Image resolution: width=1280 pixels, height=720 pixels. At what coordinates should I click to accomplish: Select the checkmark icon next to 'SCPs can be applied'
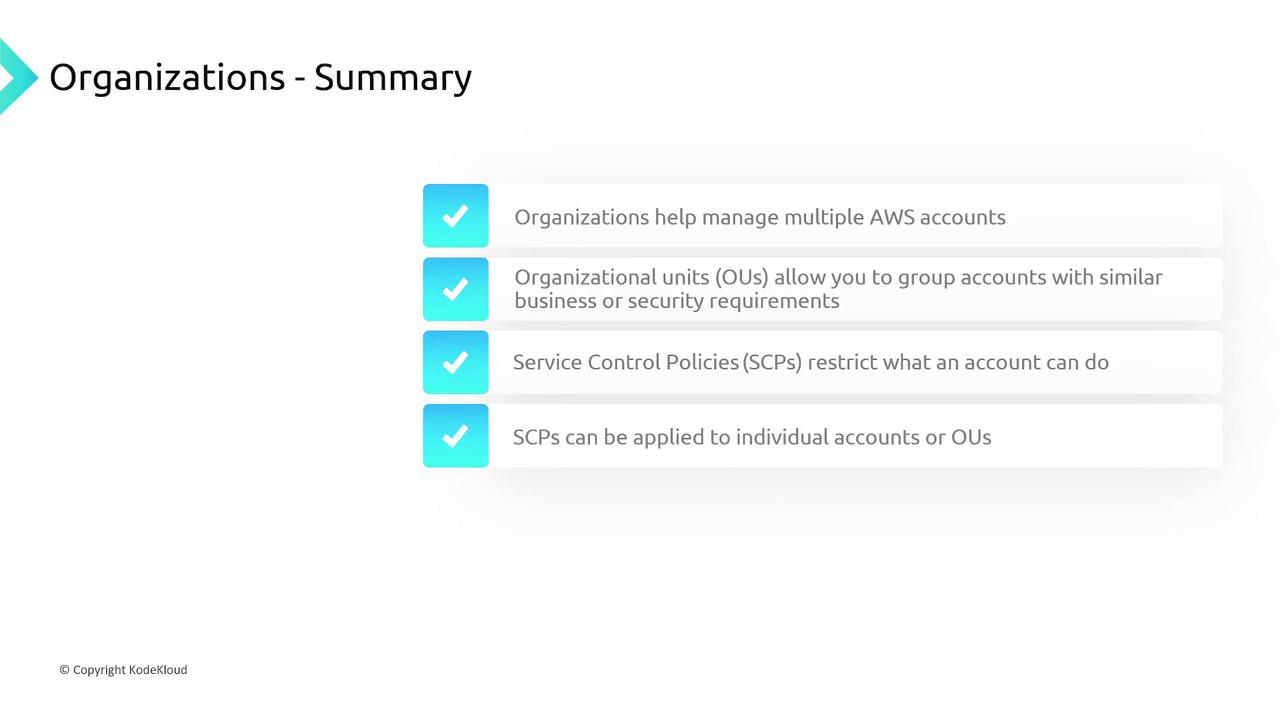[x=455, y=436]
